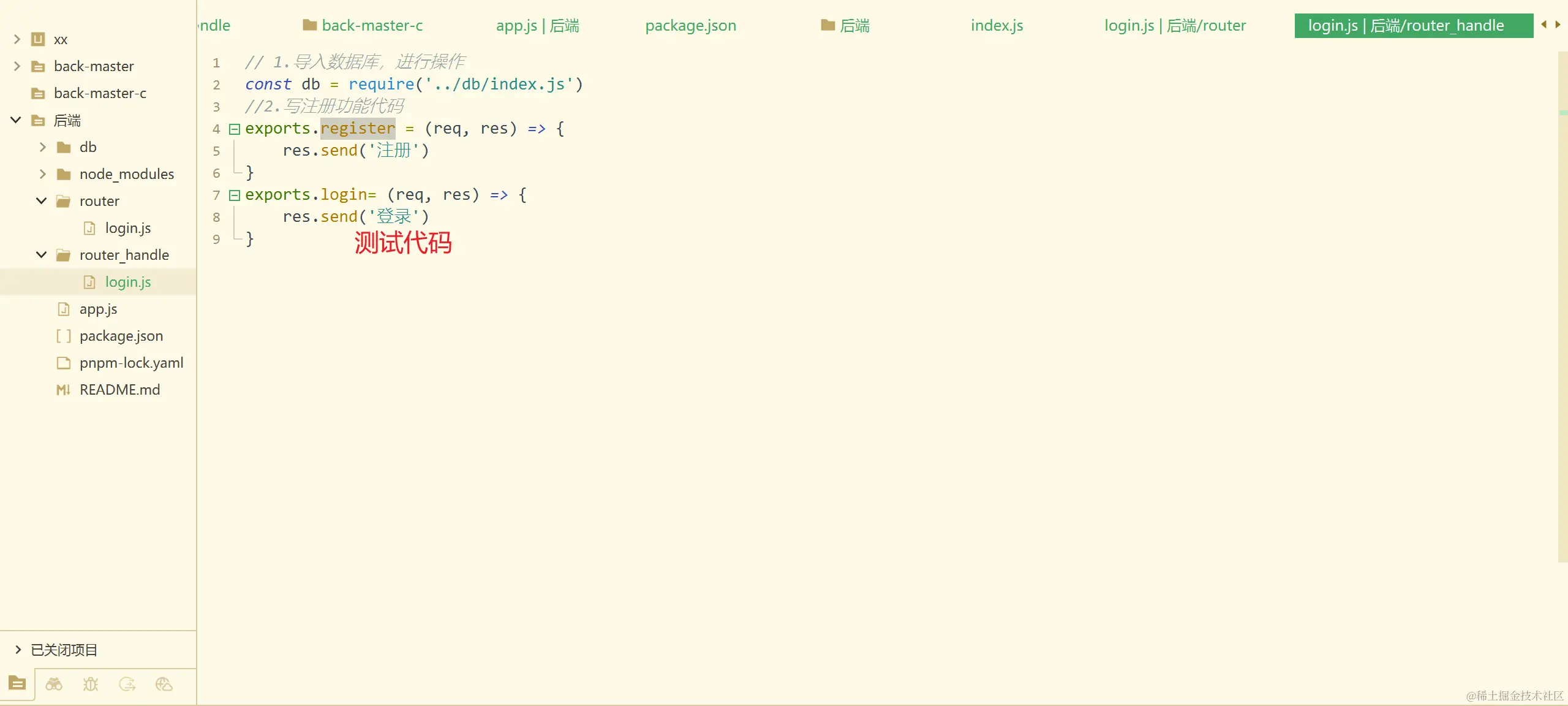Click the profiler/rerun icon in bottom toolbar
The height and width of the screenshot is (706, 1568).
click(x=127, y=685)
